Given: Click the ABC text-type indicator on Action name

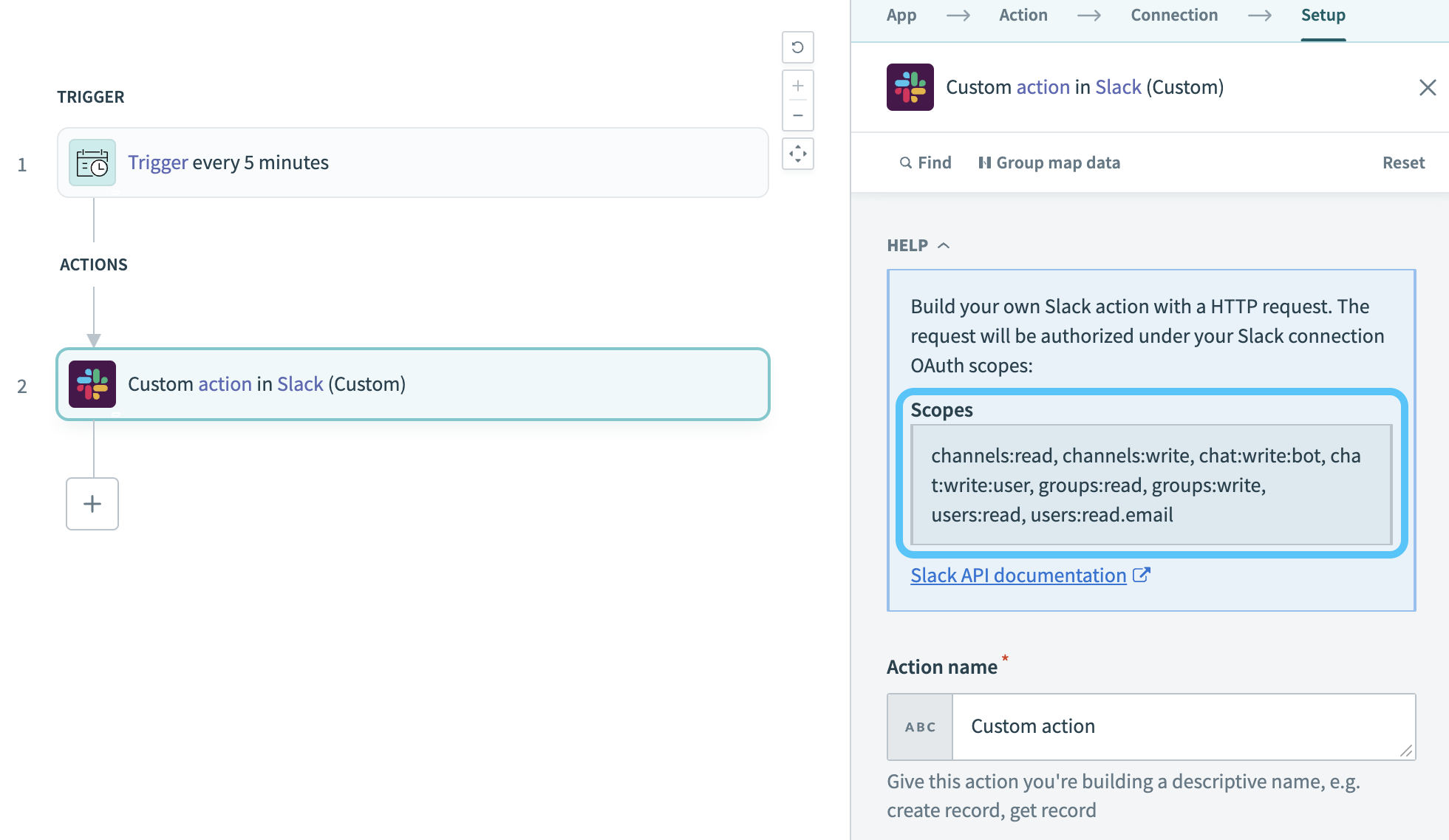Looking at the screenshot, I should [918, 726].
